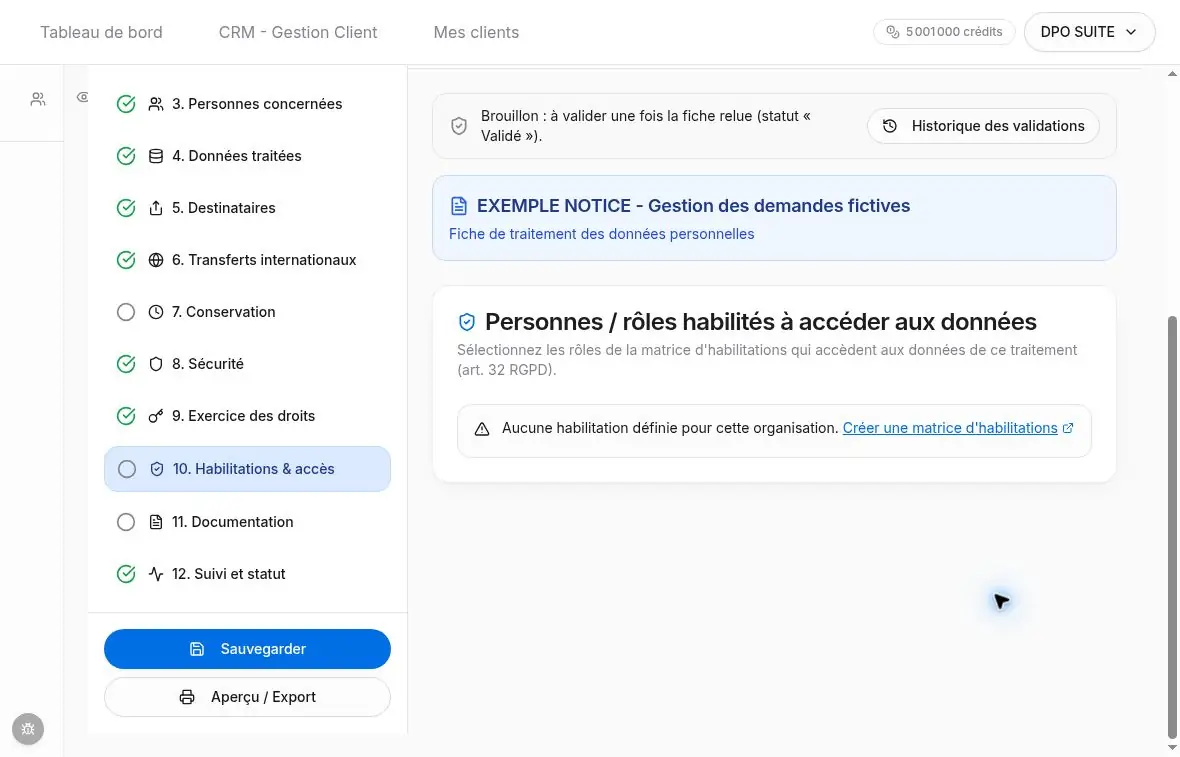The image size is (1180, 757).
Task: Click the floppy disk icon in Sauvegarder
Action: (x=196, y=649)
